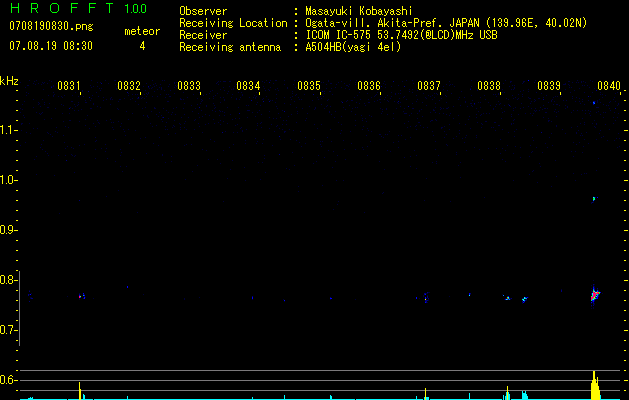
Task: Click the 1.0 kHz frequency axis label
Action: pos(9,180)
